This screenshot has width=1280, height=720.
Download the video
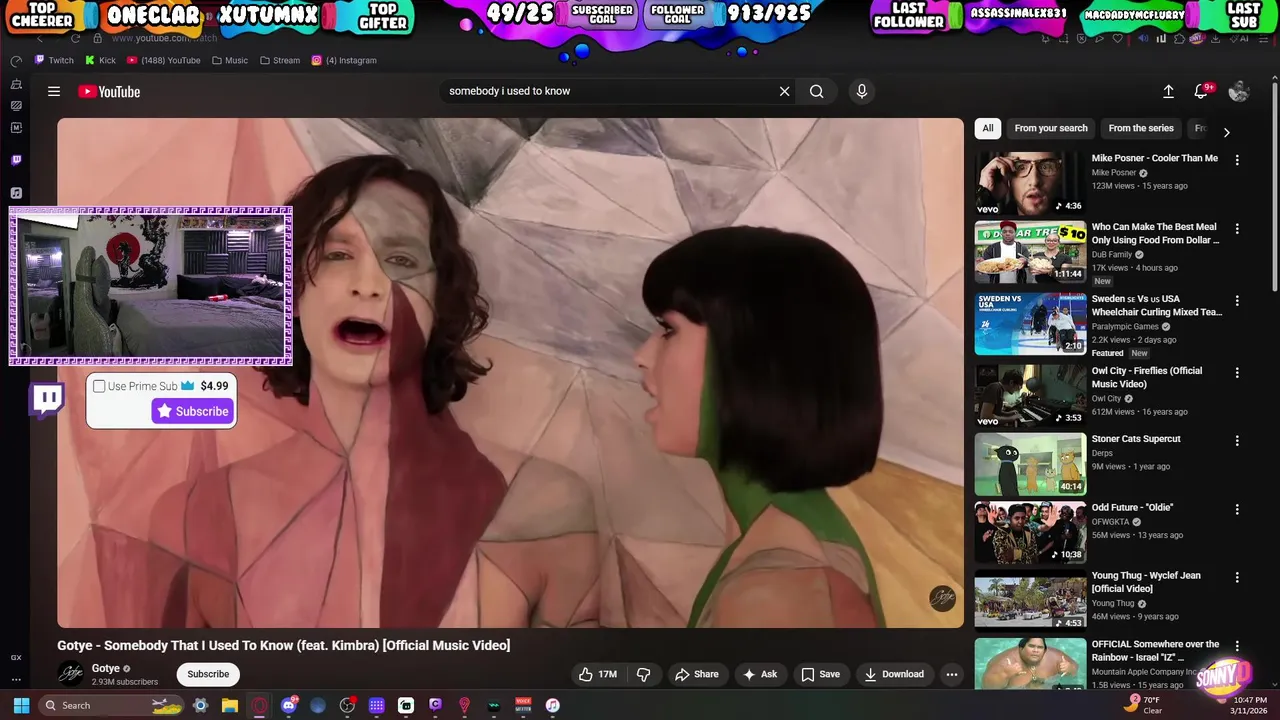click(894, 674)
